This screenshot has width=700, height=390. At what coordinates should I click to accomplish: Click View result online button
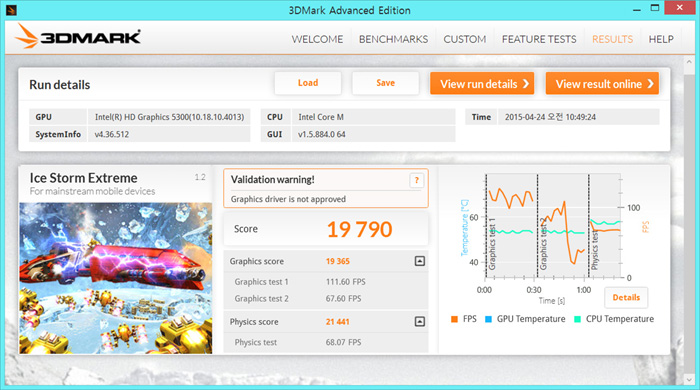602,83
